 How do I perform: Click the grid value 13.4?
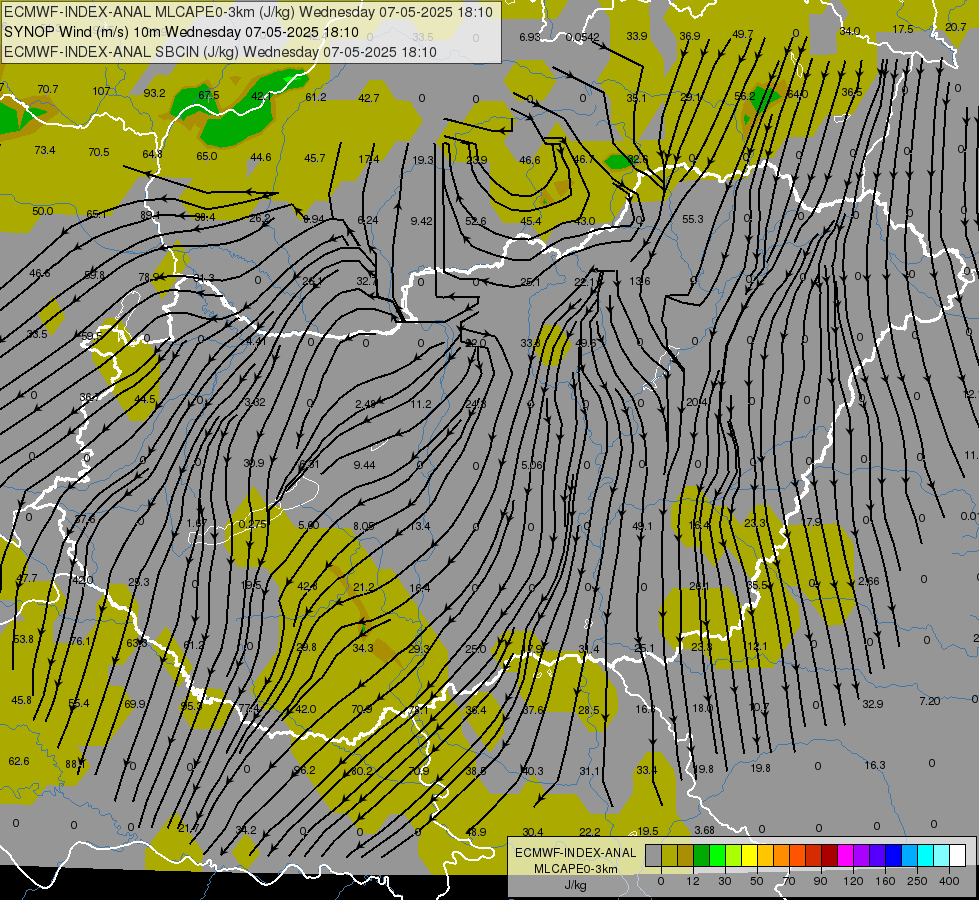click(x=420, y=526)
